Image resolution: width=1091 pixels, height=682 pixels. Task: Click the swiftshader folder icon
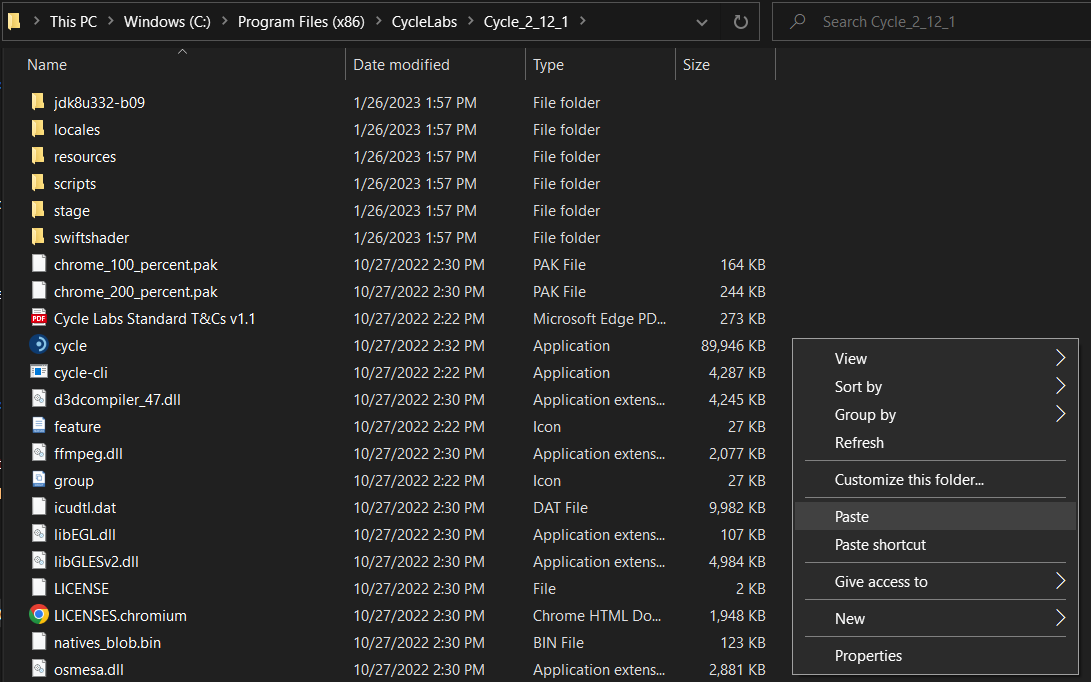(x=38, y=237)
